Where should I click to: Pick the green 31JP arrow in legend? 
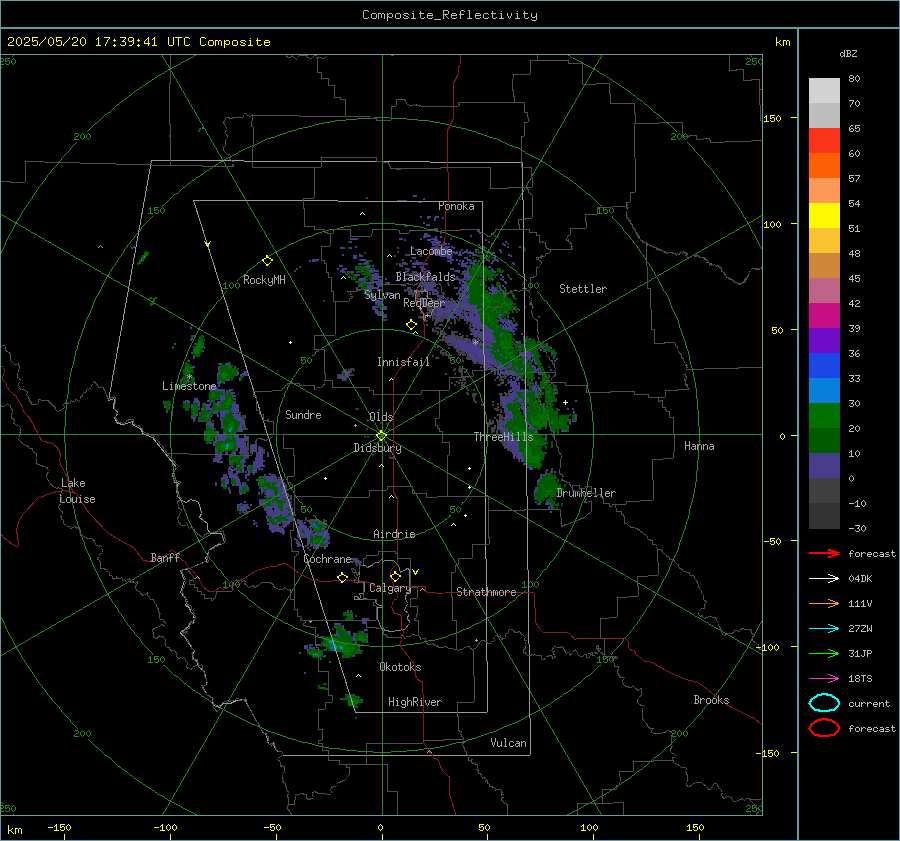point(824,653)
